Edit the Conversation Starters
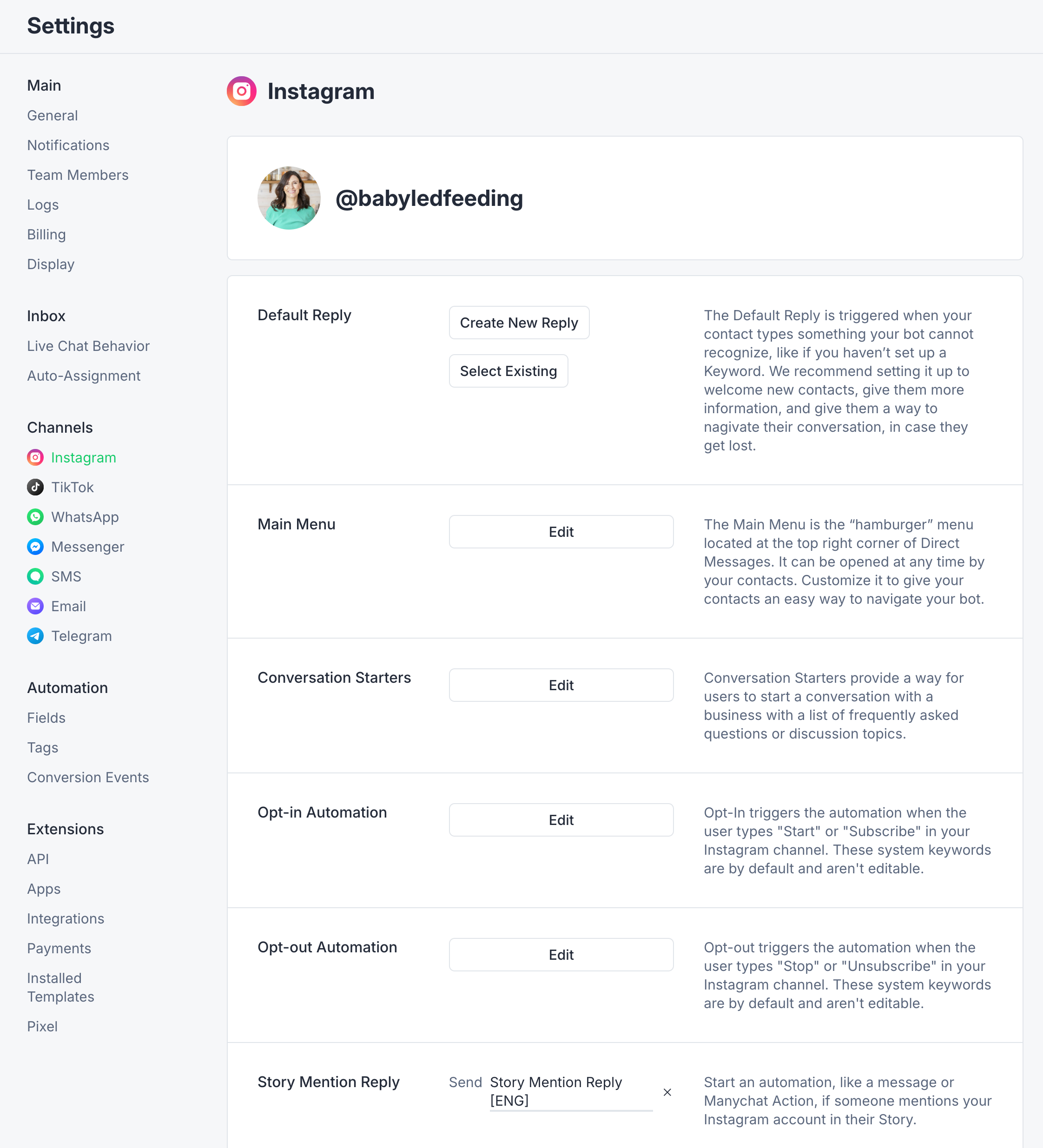This screenshot has height=1148, width=1043. [x=561, y=685]
